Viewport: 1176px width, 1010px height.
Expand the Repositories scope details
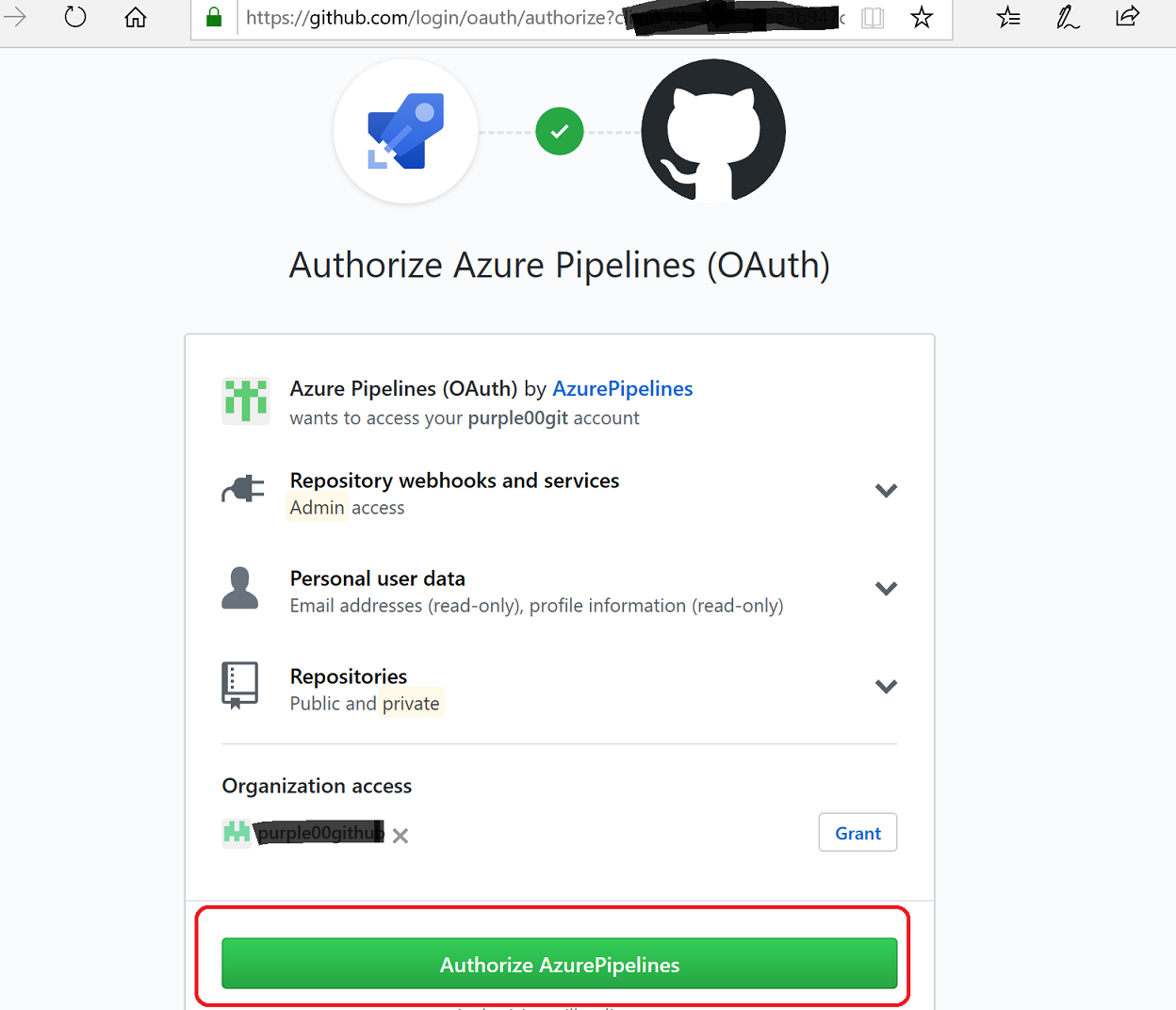(x=885, y=686)
